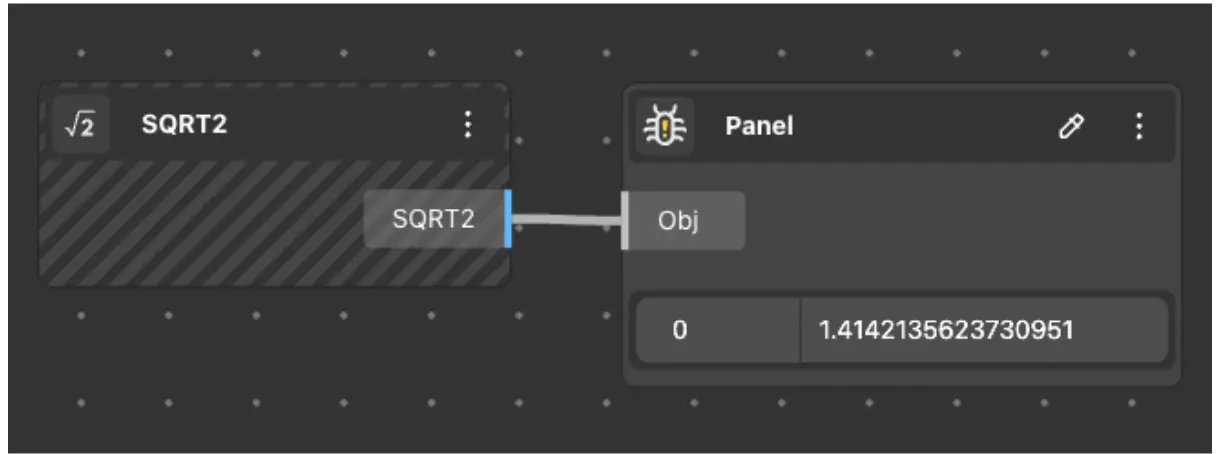Click the Obj input port label
Image resolution: width=1222 pixels, height=454 pixels.
point(685,220)
